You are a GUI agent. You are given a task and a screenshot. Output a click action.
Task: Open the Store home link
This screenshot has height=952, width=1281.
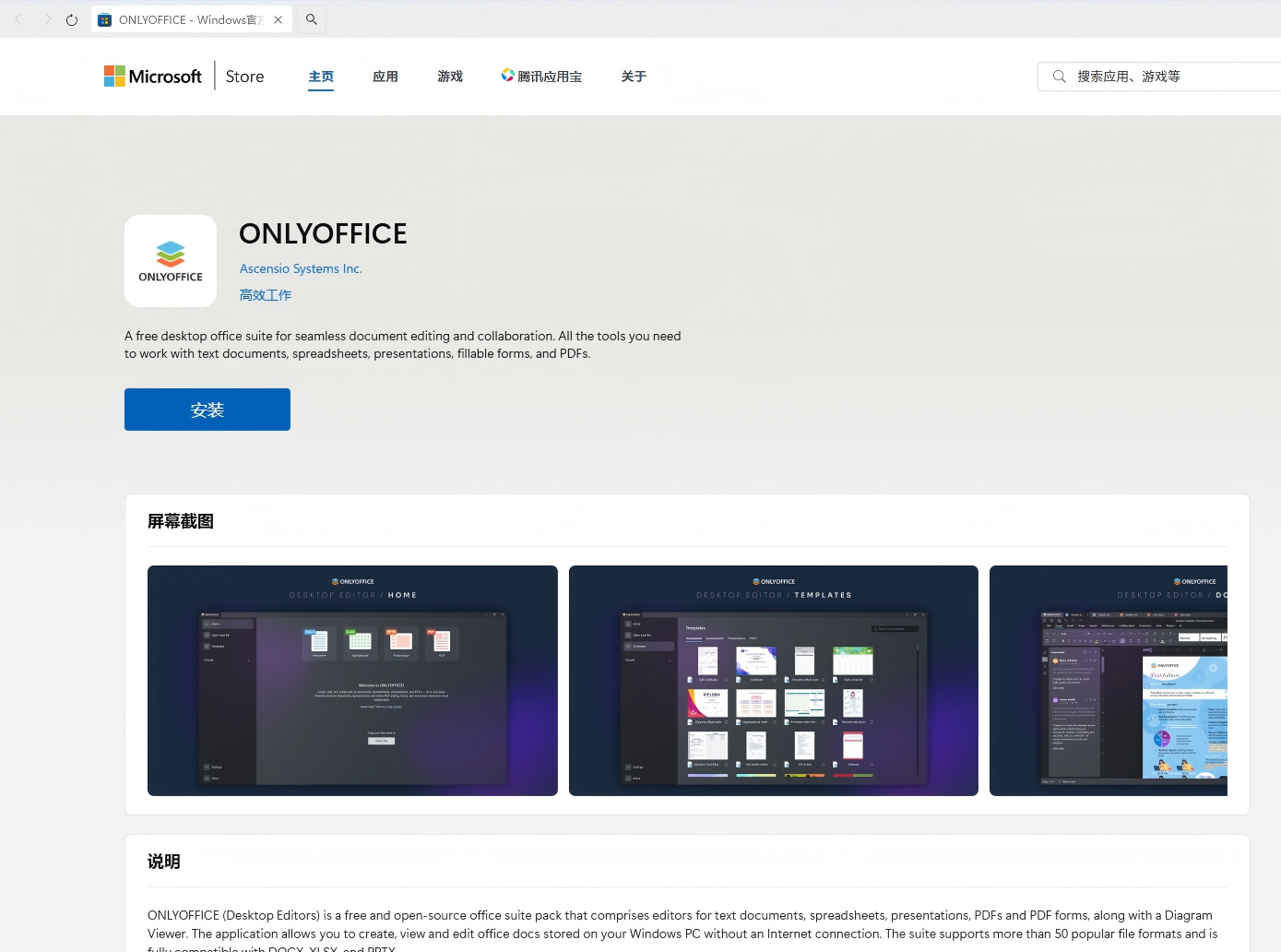(x=244, y=77)
